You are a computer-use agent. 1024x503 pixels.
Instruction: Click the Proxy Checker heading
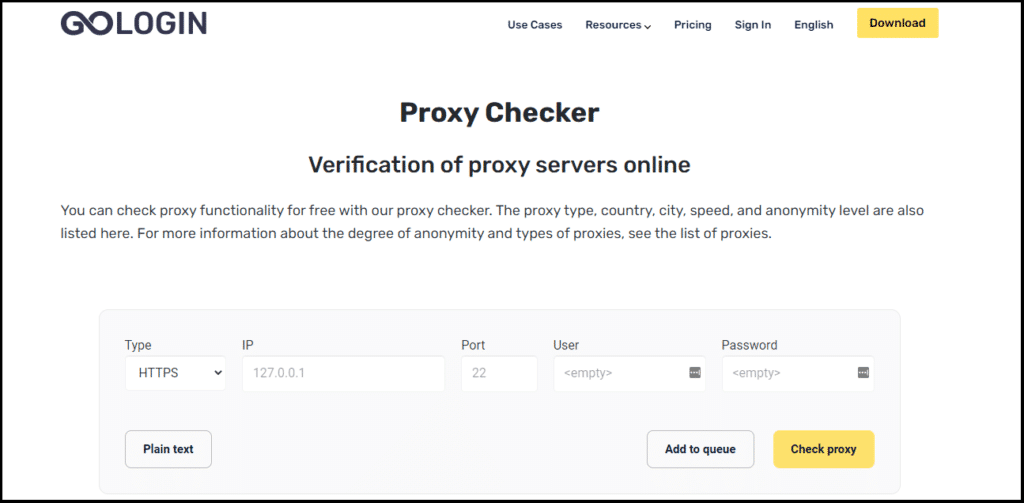(x=499, y=112)
